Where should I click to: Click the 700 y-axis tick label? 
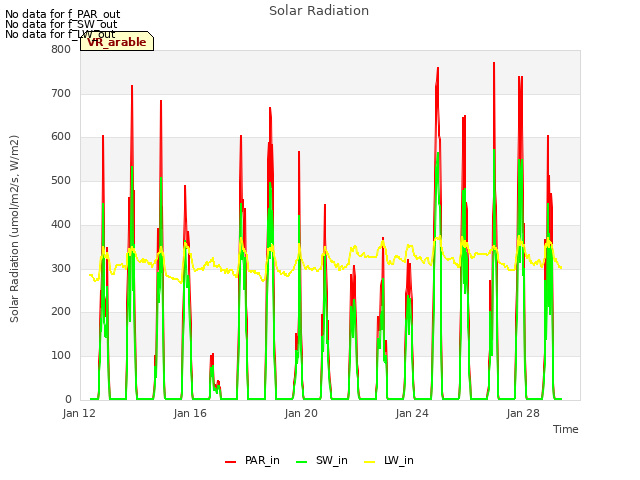61,93
